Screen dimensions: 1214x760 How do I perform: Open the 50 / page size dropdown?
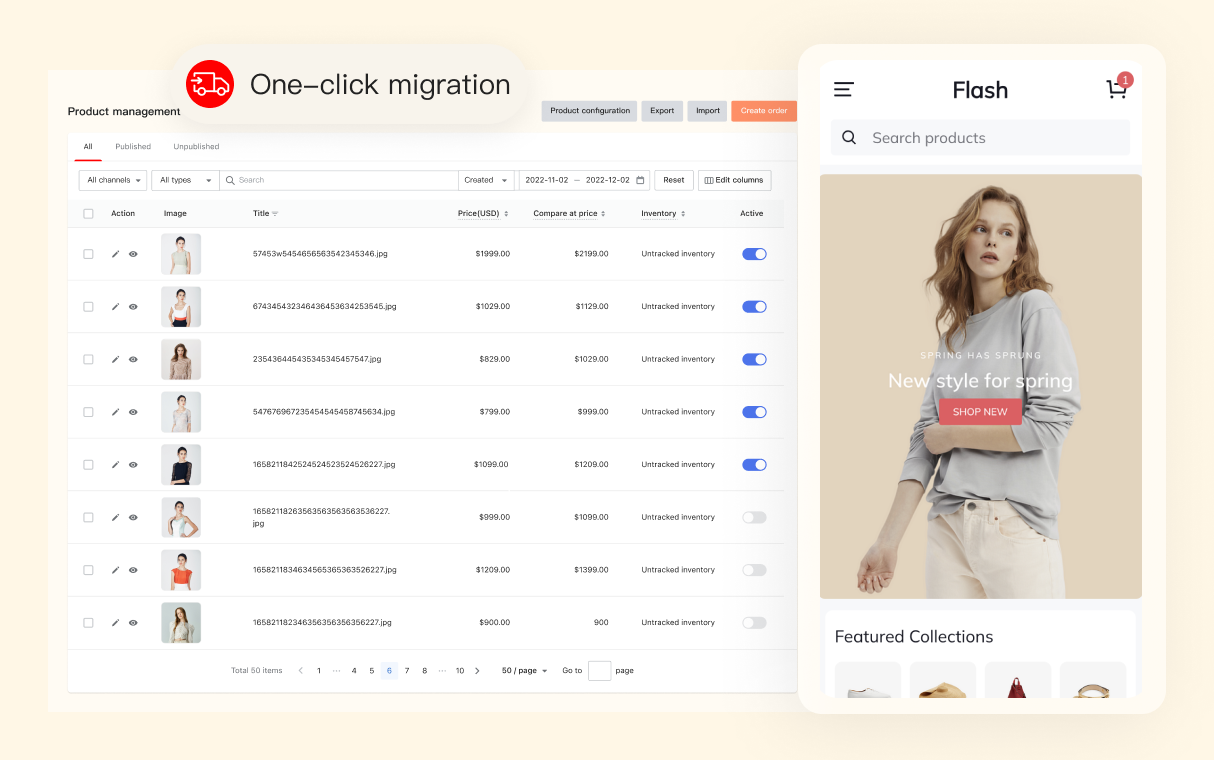525,671
